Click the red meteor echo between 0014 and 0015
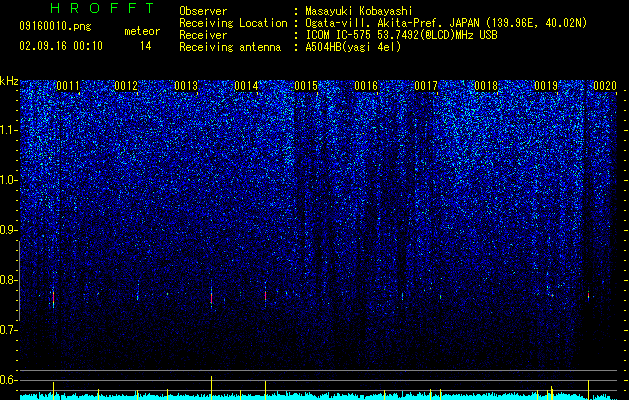 [x=265, y=296]
